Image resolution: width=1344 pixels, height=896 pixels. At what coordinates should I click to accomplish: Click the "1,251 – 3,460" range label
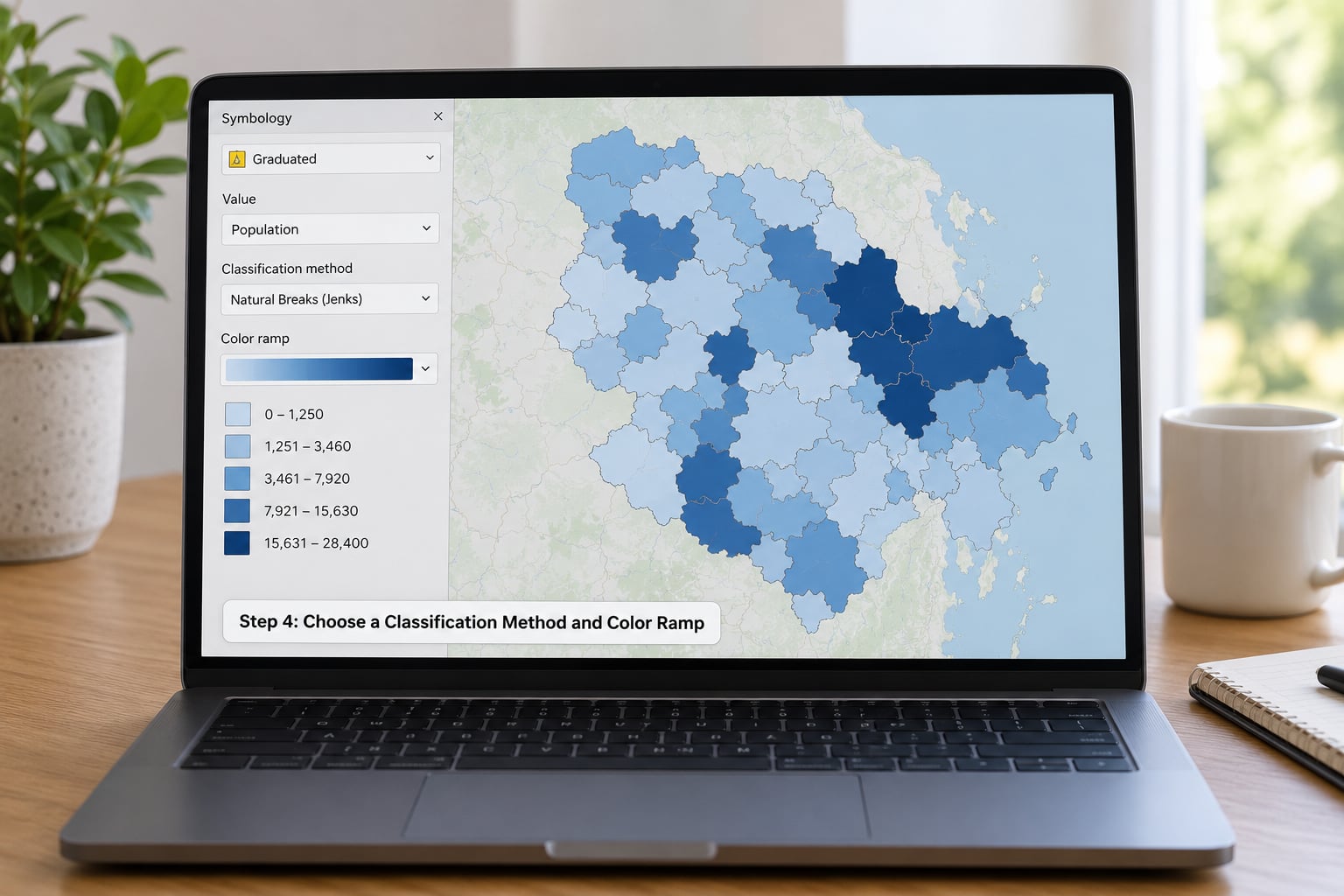tap(308, 446)
